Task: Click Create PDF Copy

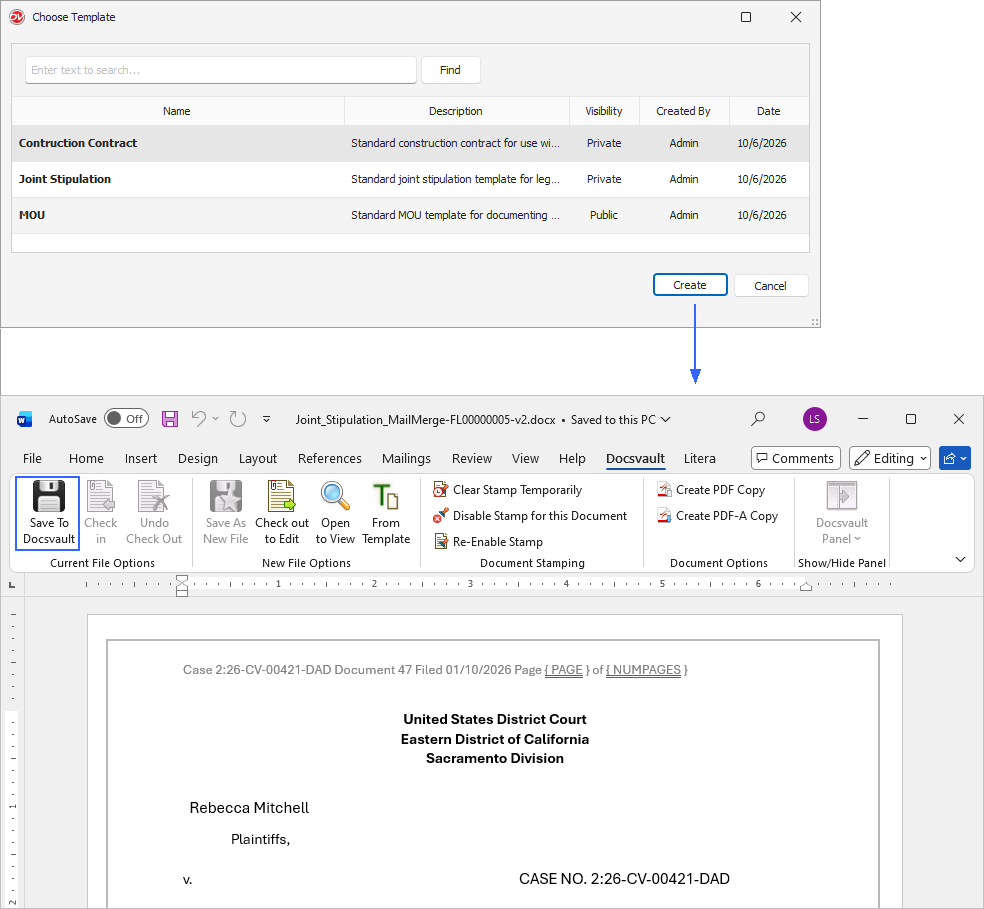Action: (x=710, y=490)
